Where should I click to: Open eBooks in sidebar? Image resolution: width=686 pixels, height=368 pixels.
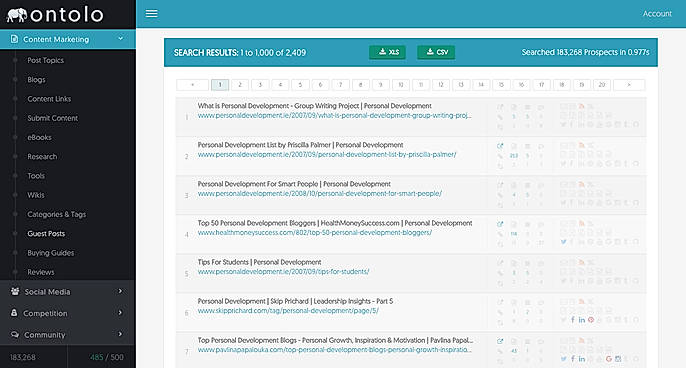pos(39,137)
